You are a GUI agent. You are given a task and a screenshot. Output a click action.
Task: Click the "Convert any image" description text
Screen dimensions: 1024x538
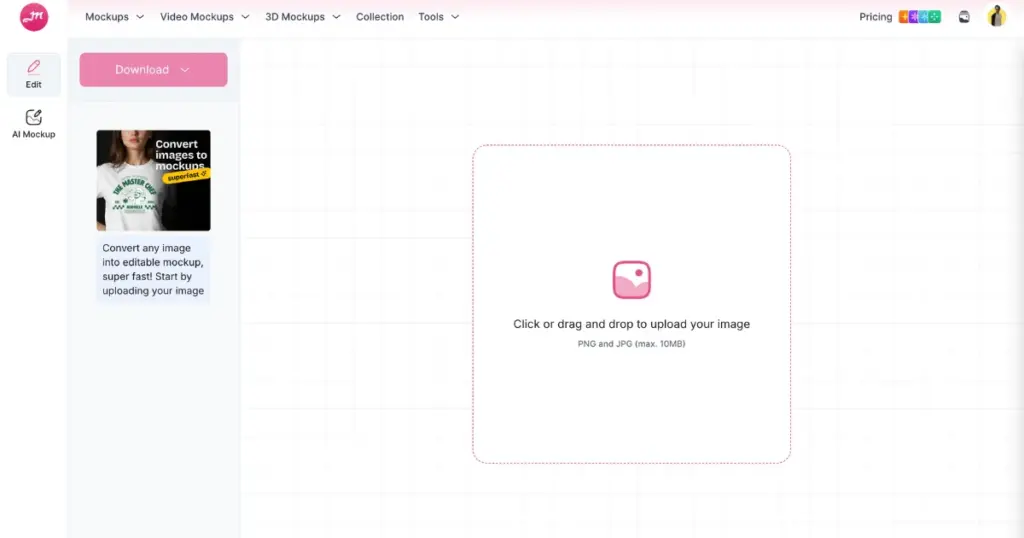click(153, 269)
